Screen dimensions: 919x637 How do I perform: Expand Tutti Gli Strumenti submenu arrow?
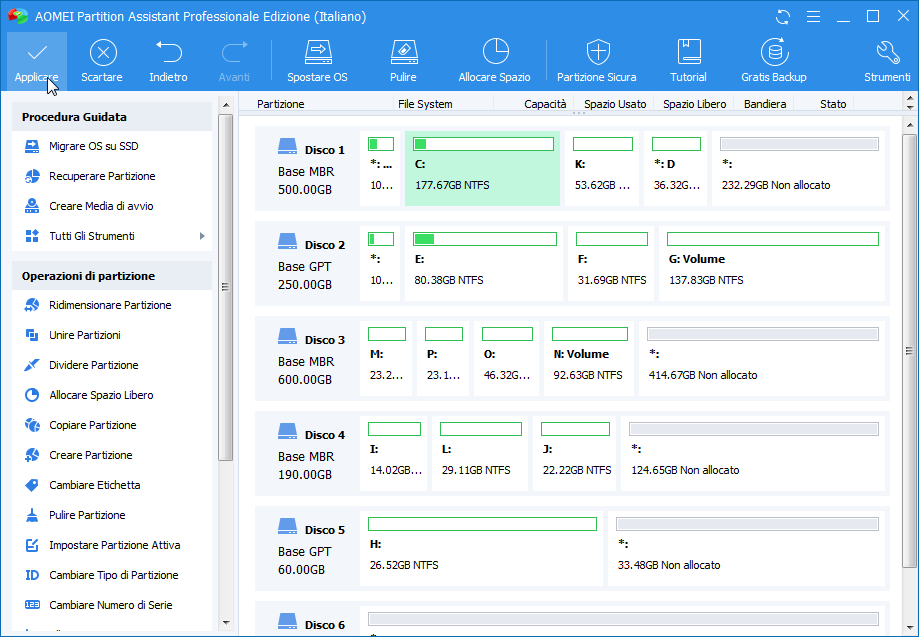point(202,236)
